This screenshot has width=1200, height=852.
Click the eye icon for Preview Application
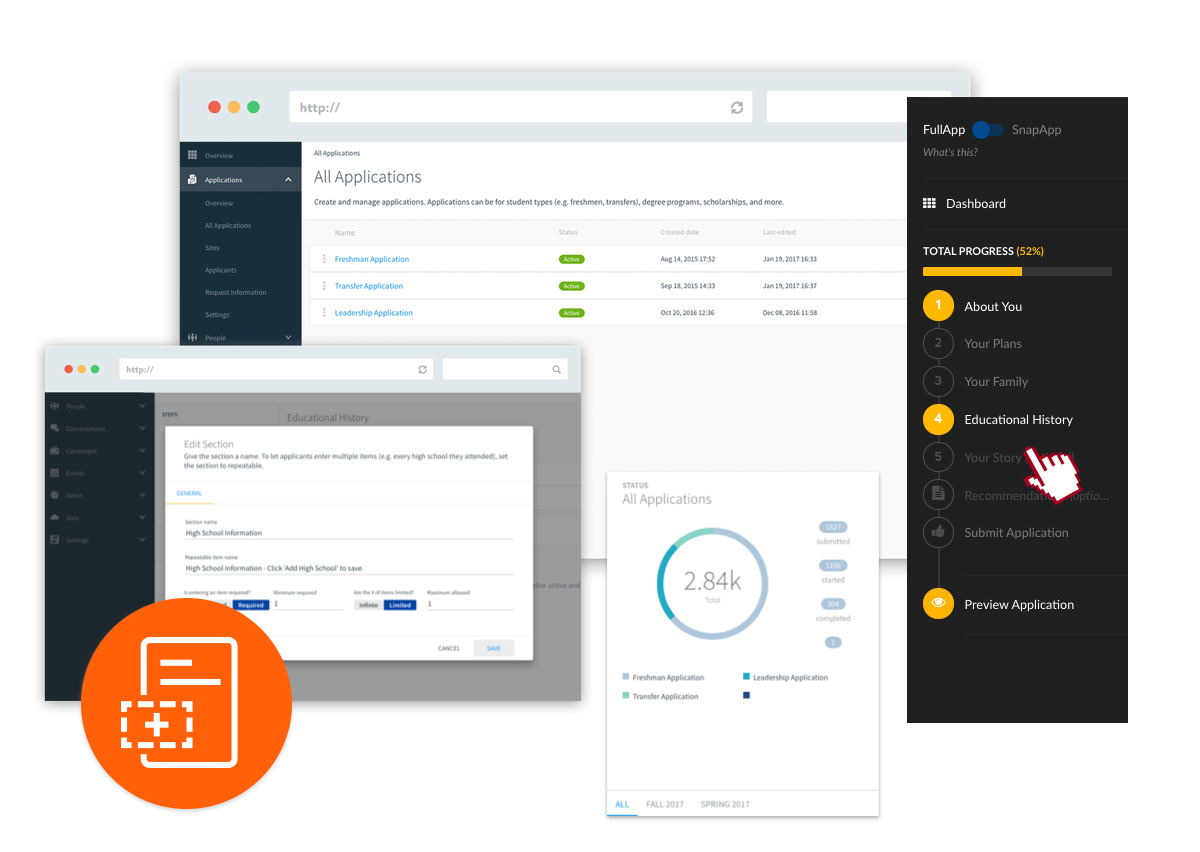pyautogui.click(x=938, y=604)
